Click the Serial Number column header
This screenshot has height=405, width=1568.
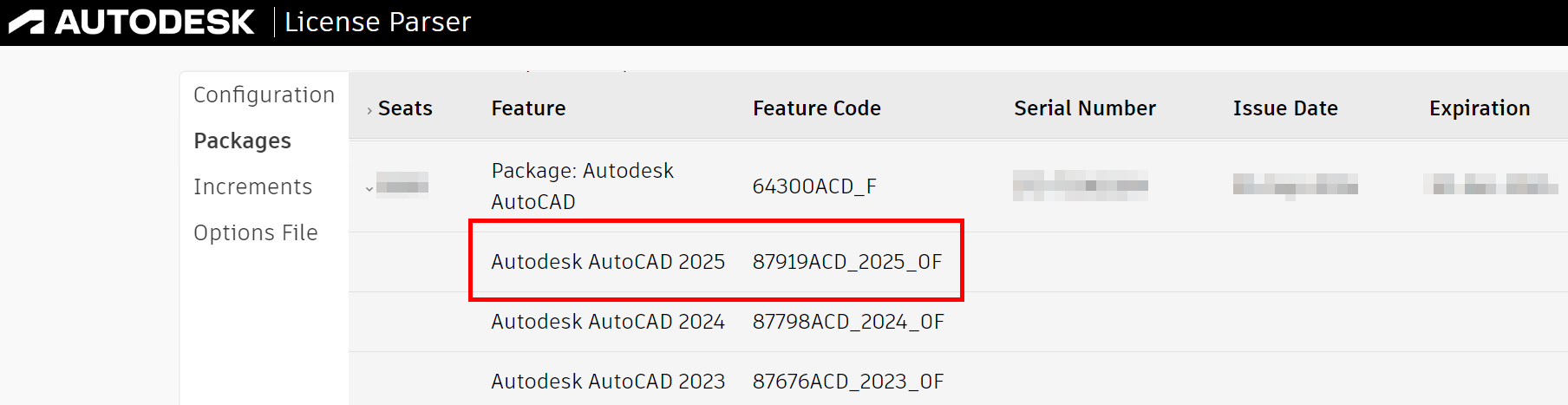[x=1084, y=108]
